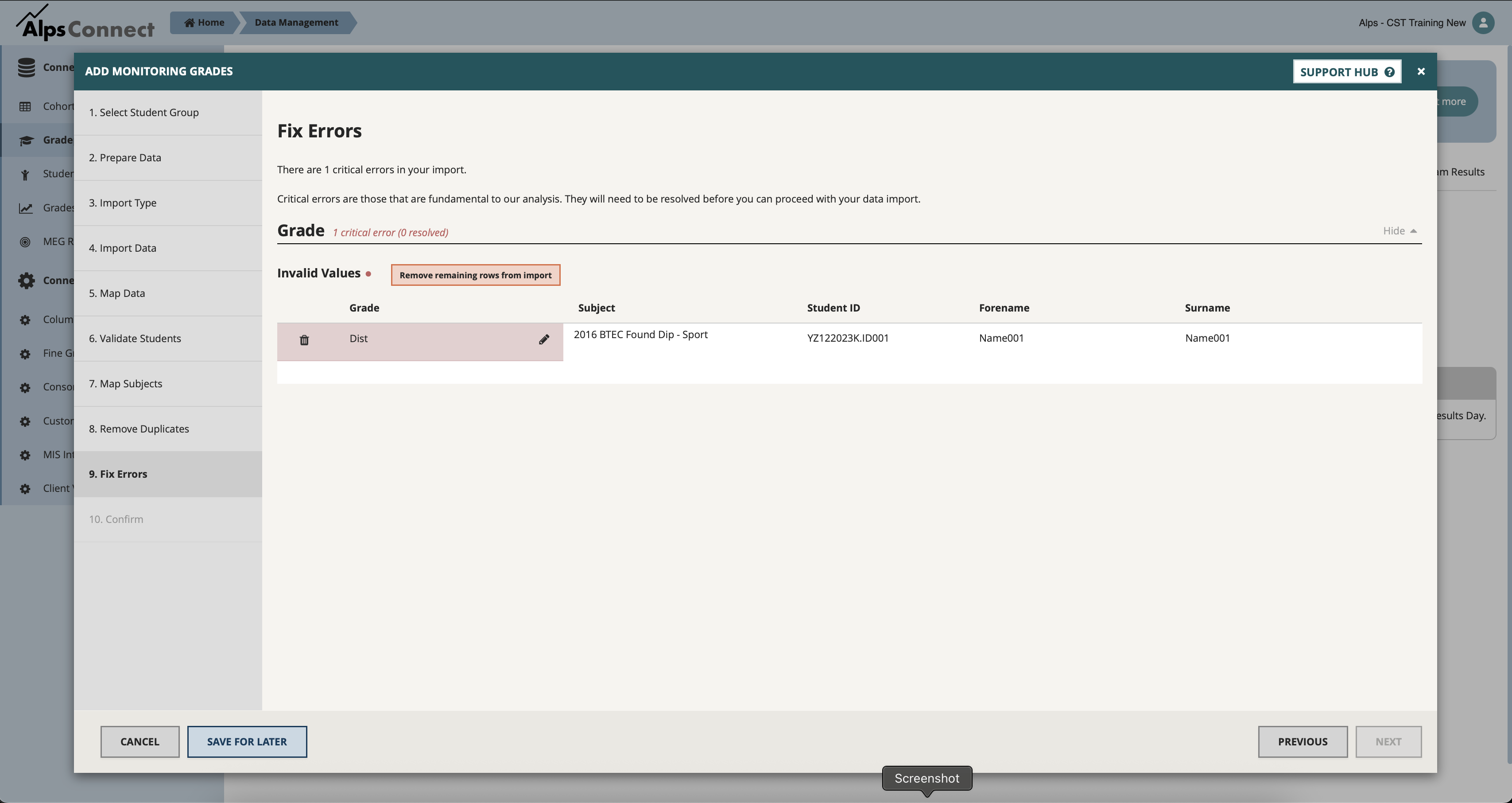Viewport: 1512px width, 803px height.
Task: Click the Custom gear icon in sidebar
Action: pos(25,421)
